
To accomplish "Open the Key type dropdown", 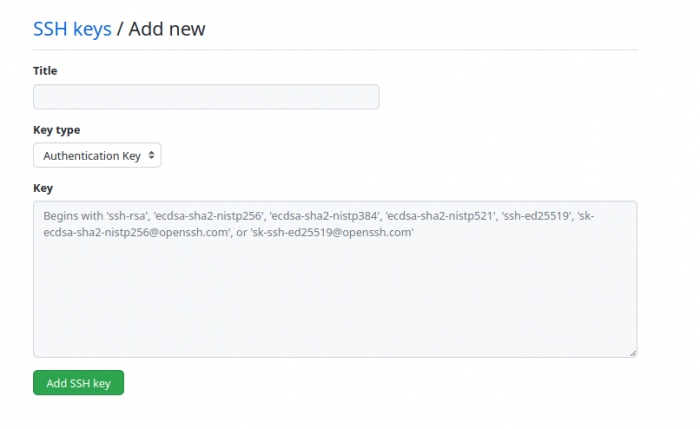I will (x=97, y=155).
